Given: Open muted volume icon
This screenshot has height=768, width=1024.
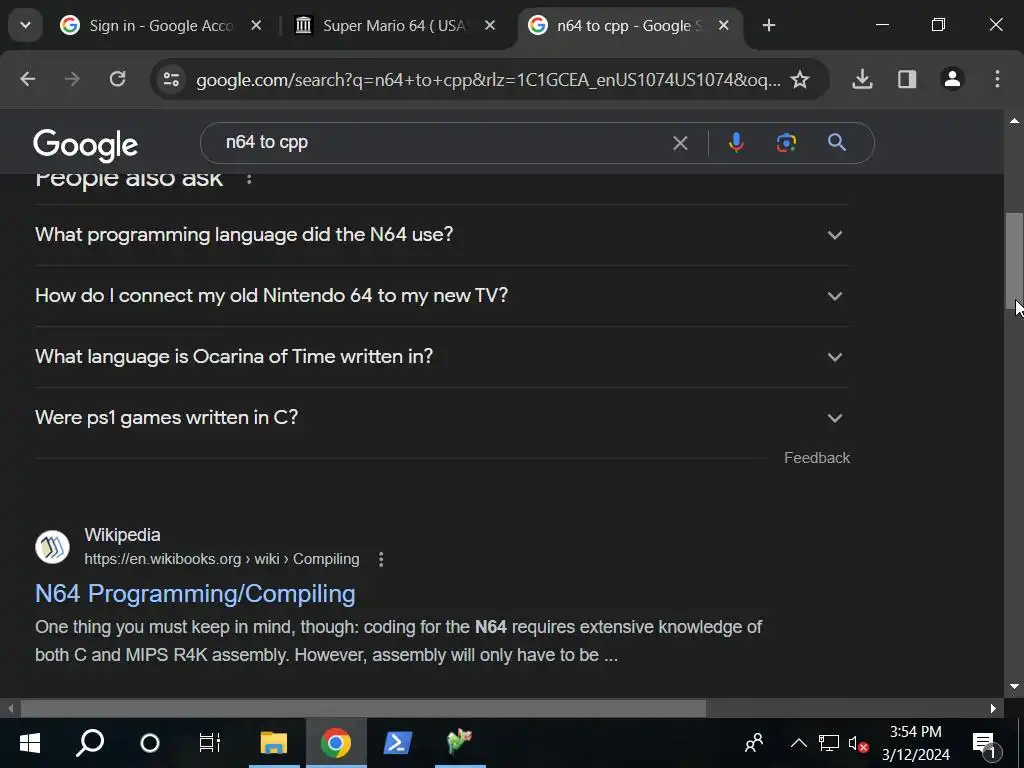Looking at the screenshot, I should (858, 743).
